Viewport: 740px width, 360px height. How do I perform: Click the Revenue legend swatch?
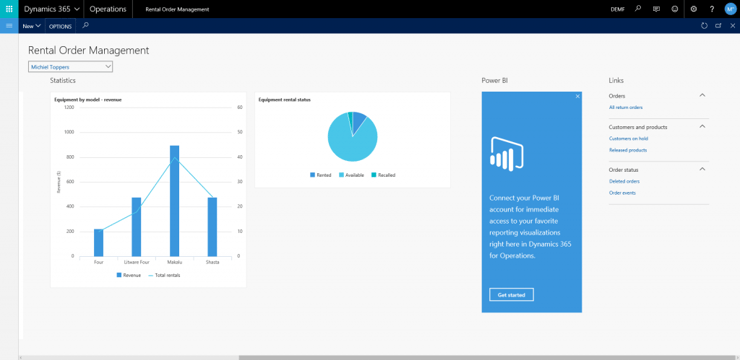[119, 275]
